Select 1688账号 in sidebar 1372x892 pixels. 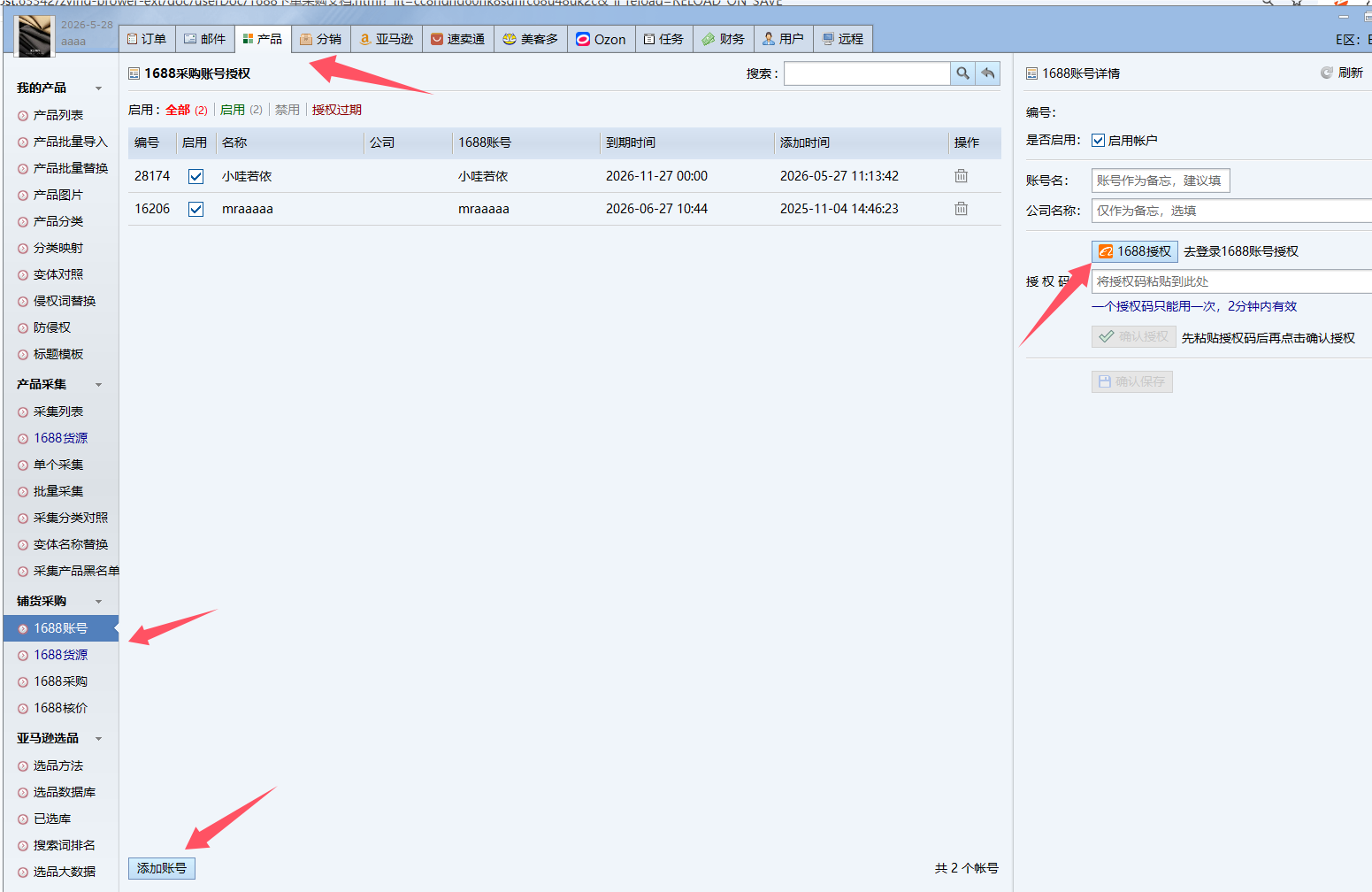point(60,628)
